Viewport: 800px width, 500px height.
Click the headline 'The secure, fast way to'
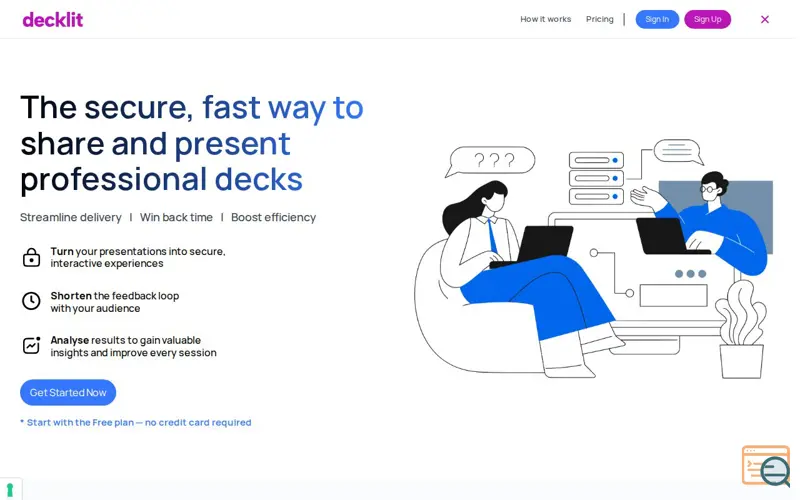[x=192, y=108]
